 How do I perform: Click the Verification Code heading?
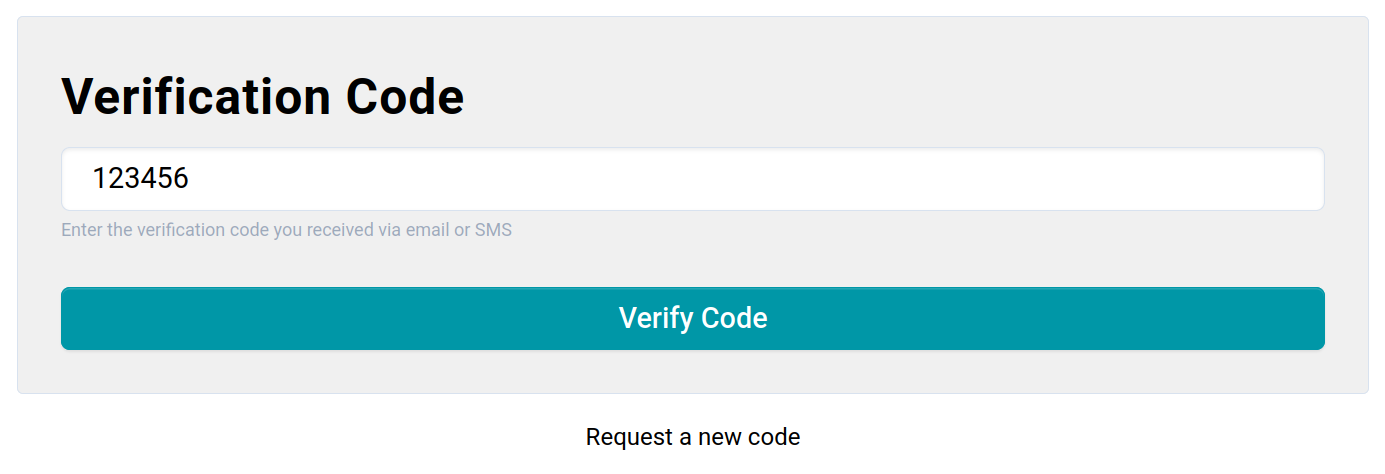coord(263,97)
